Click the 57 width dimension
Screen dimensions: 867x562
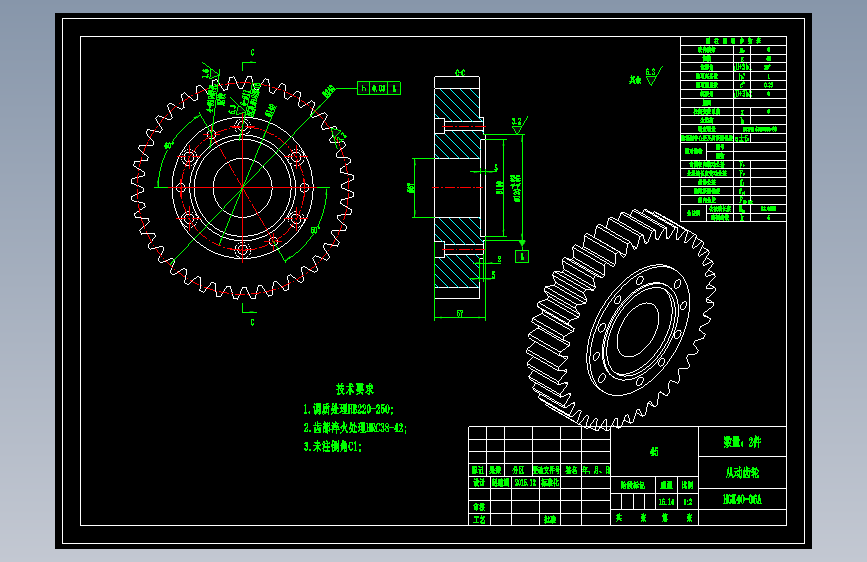pos(459,314)
